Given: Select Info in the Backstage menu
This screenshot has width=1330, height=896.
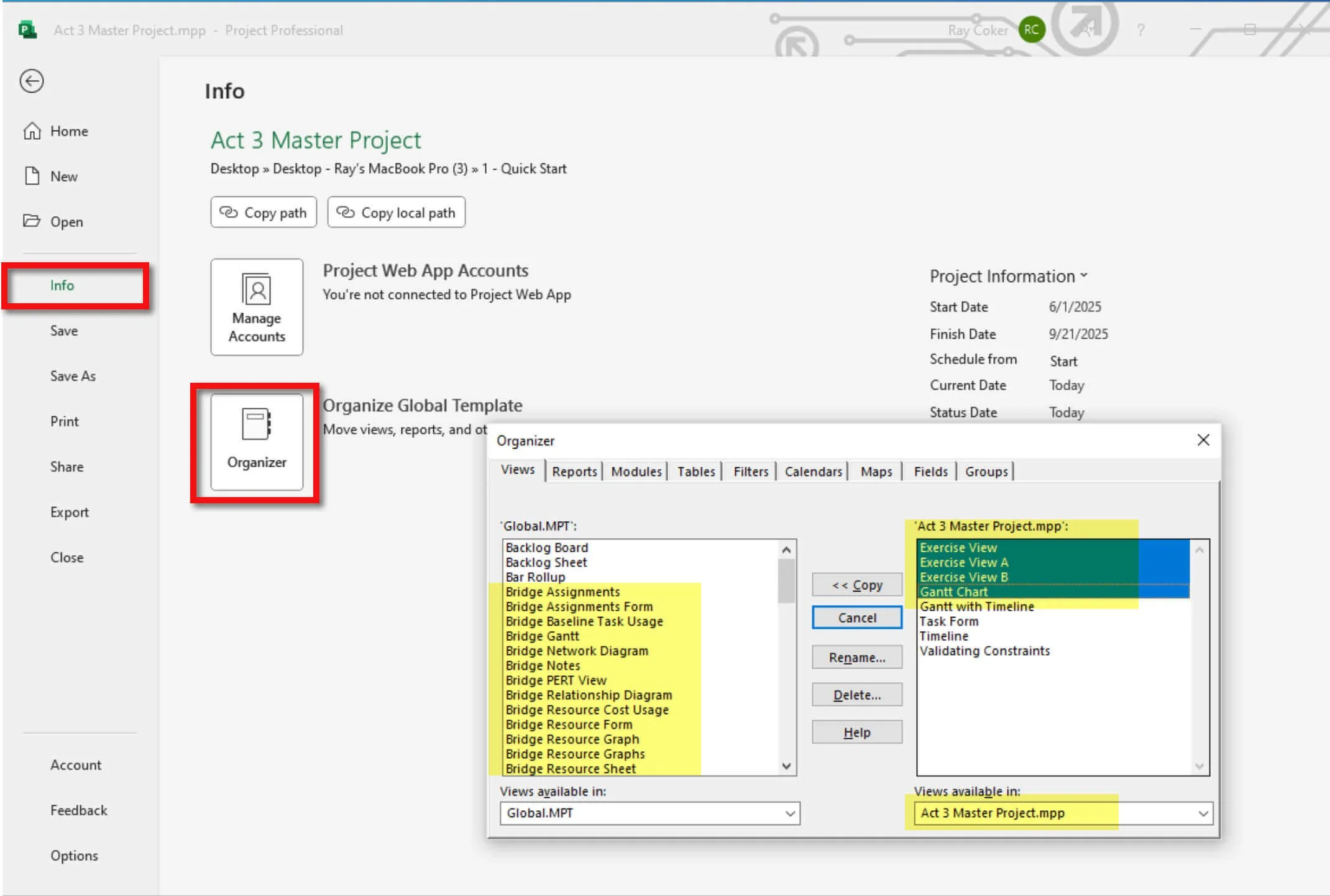Looking at the screenshot, I should [62, 285].
